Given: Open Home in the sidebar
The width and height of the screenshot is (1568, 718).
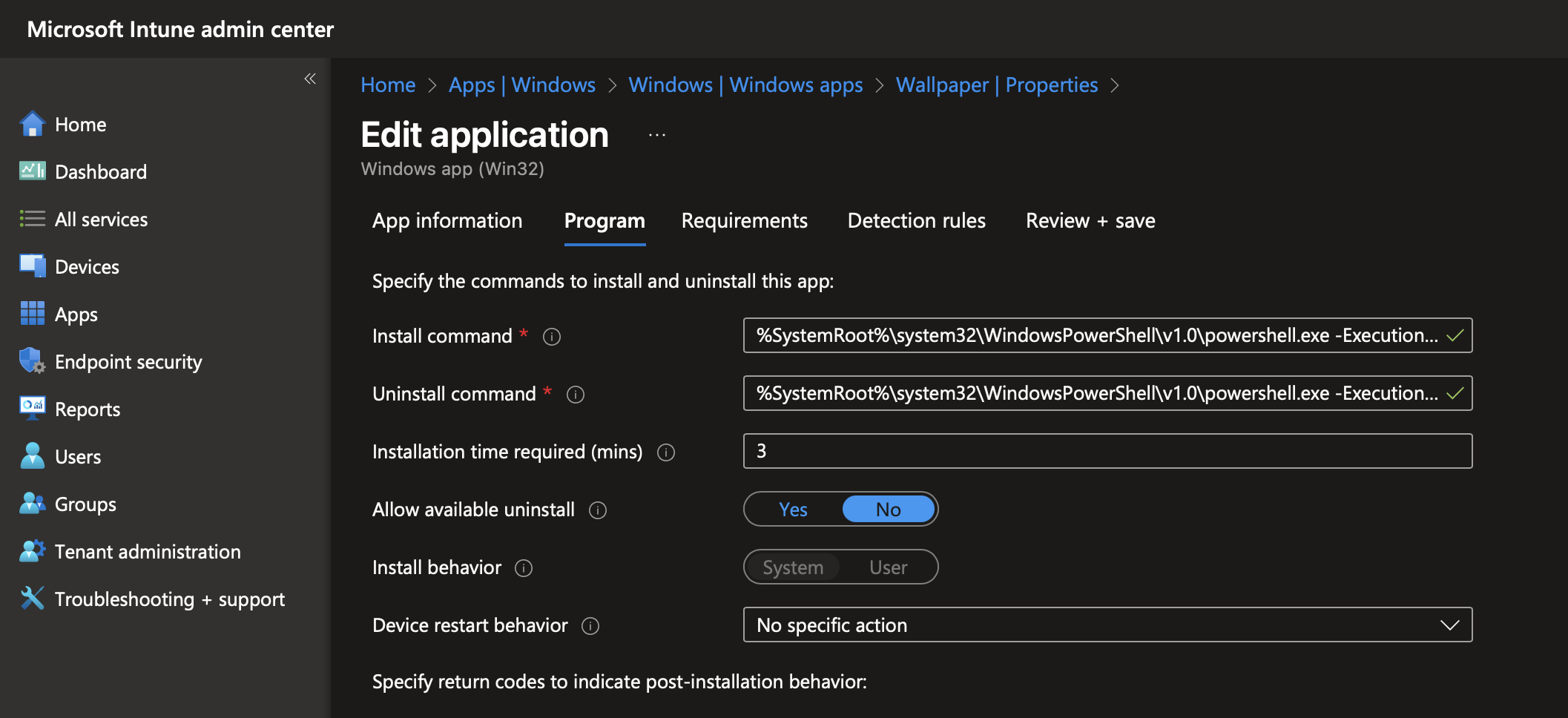Looking at the screenshot, I should point(81,125).
